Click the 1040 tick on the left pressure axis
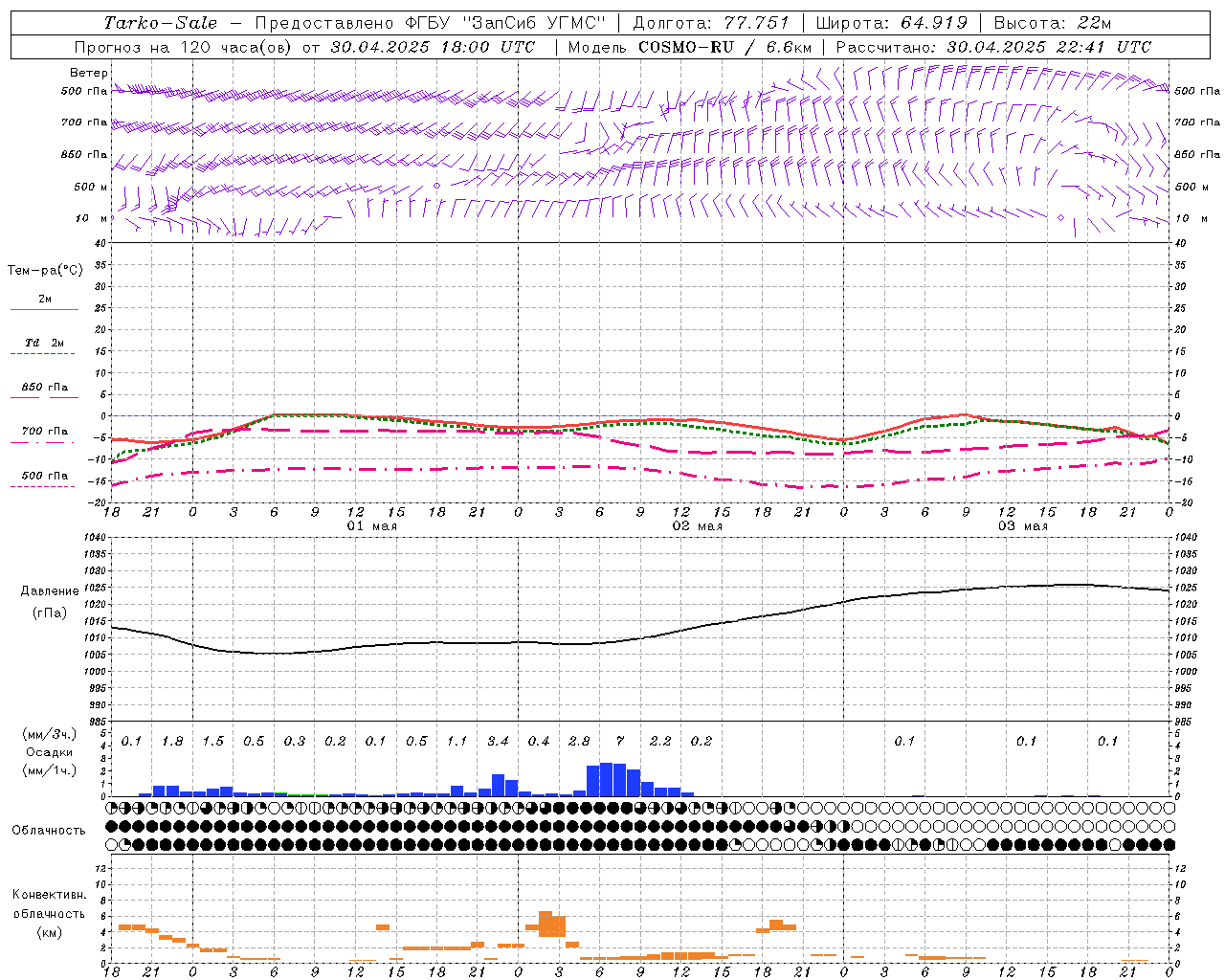This screenshot has height=980, width=1225. 95,538
